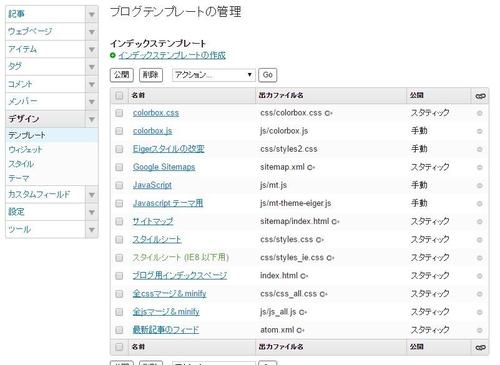The height and width of the screenshot is (365, 500).
Task: Select テーマ in the design submenu
Action: (19, 178)
